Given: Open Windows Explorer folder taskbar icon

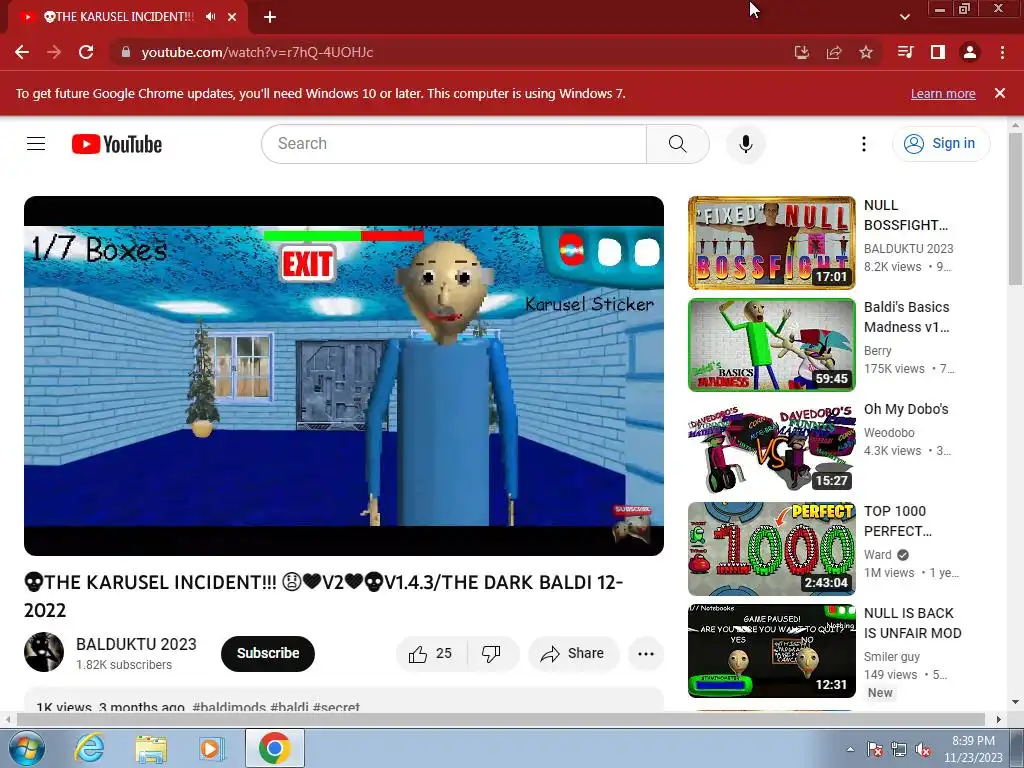Looking at the screenshot, I should pos(151,748).
